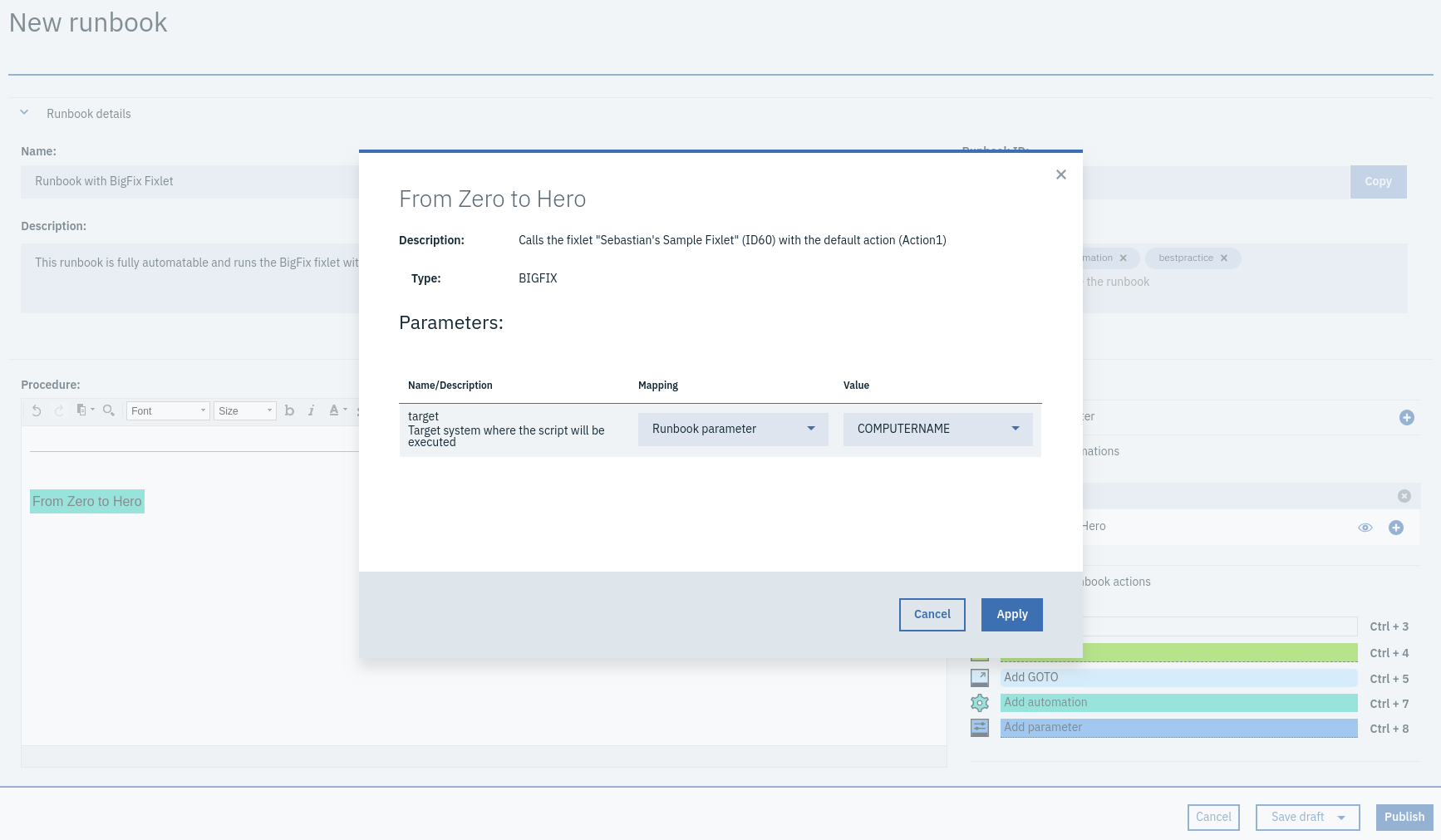Click the Name/Description column header
Image resolution: width=1441 pixels, height=840 pixels.
point(450,386)
